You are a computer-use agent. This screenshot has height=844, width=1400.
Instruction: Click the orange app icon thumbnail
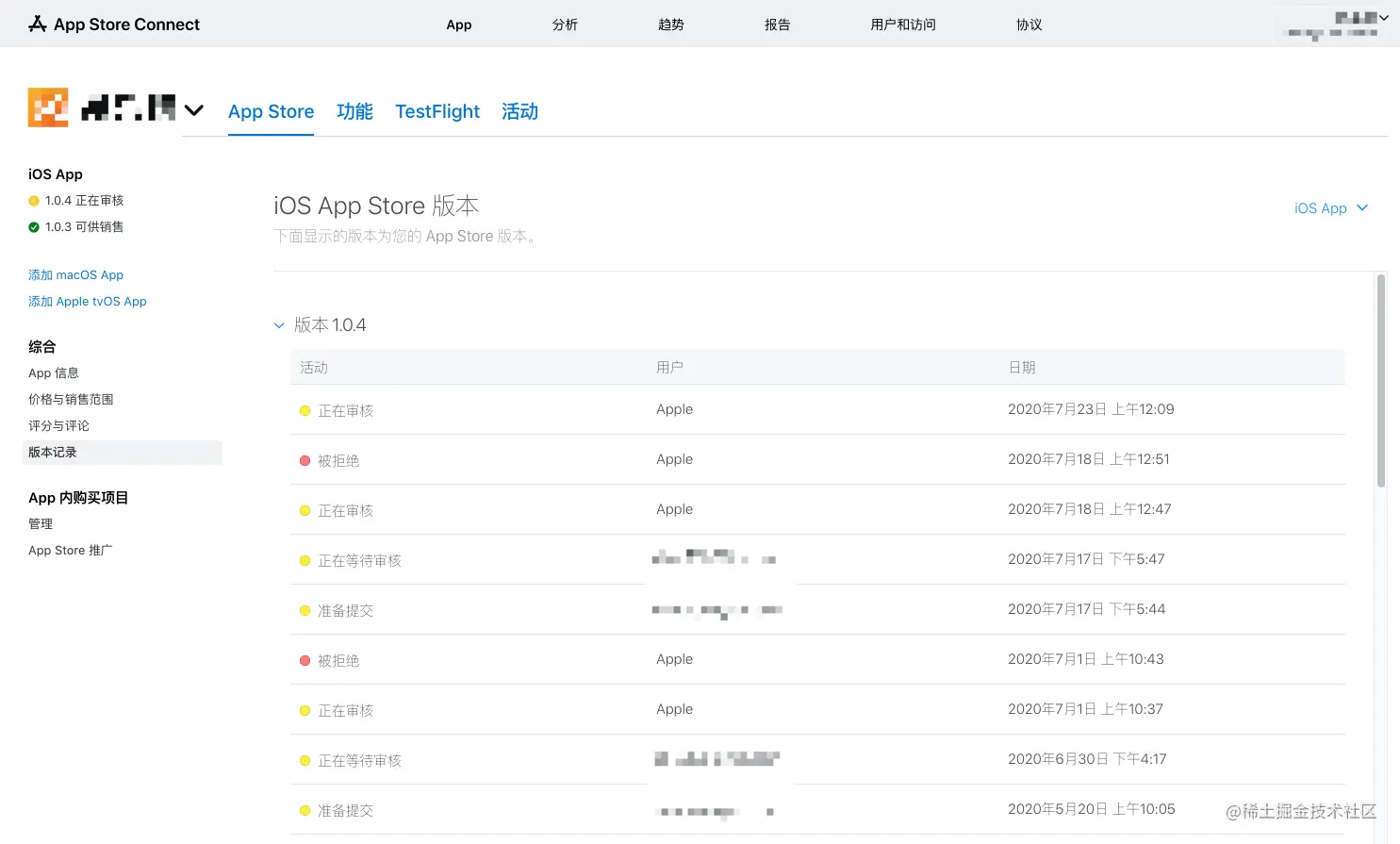[x=48, y=108]
